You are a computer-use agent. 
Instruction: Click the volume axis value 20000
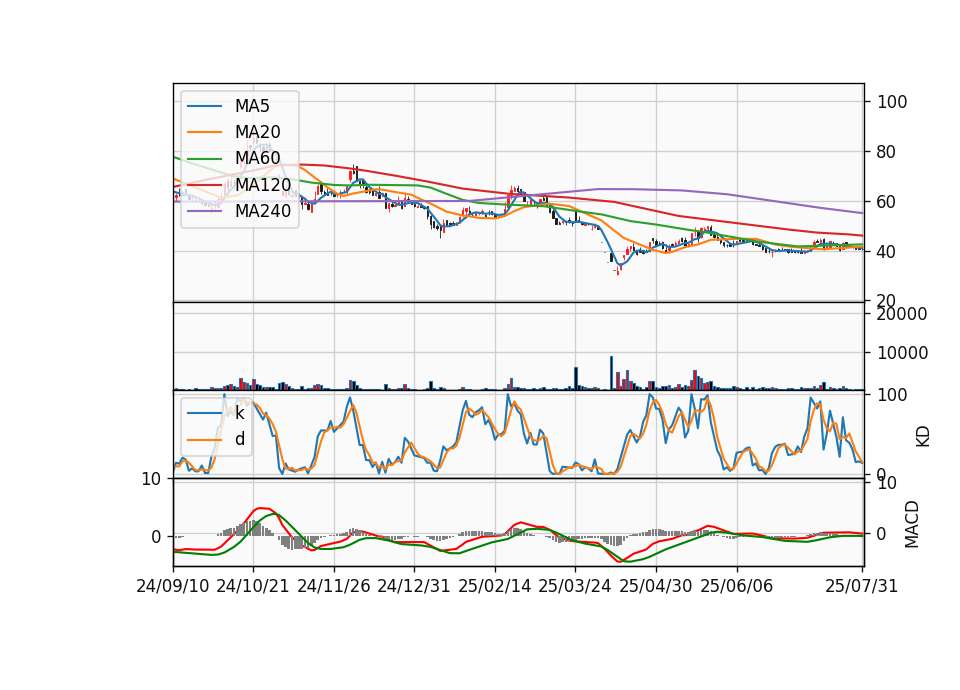(x=902, y=314)
